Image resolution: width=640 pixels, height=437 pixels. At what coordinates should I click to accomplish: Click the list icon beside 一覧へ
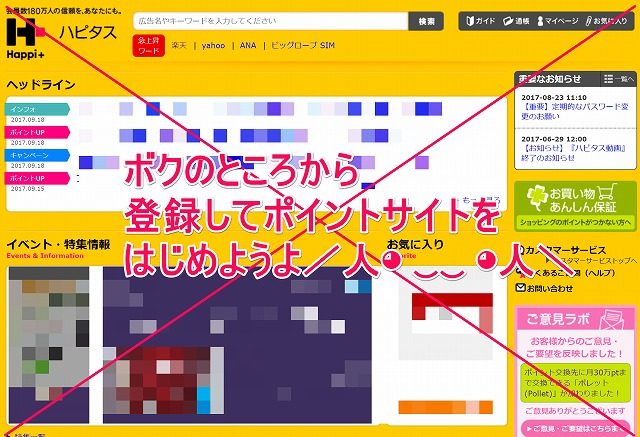pos(608,79)
